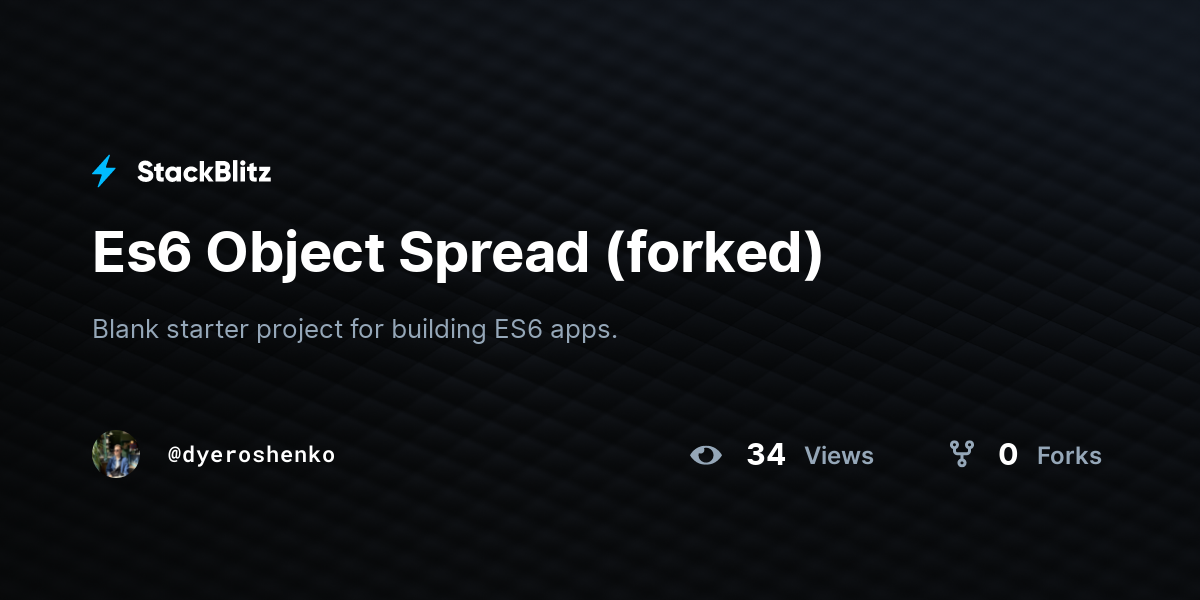Click the word "Spread" in the project title

pyautogui.click(x=494, y=255)
